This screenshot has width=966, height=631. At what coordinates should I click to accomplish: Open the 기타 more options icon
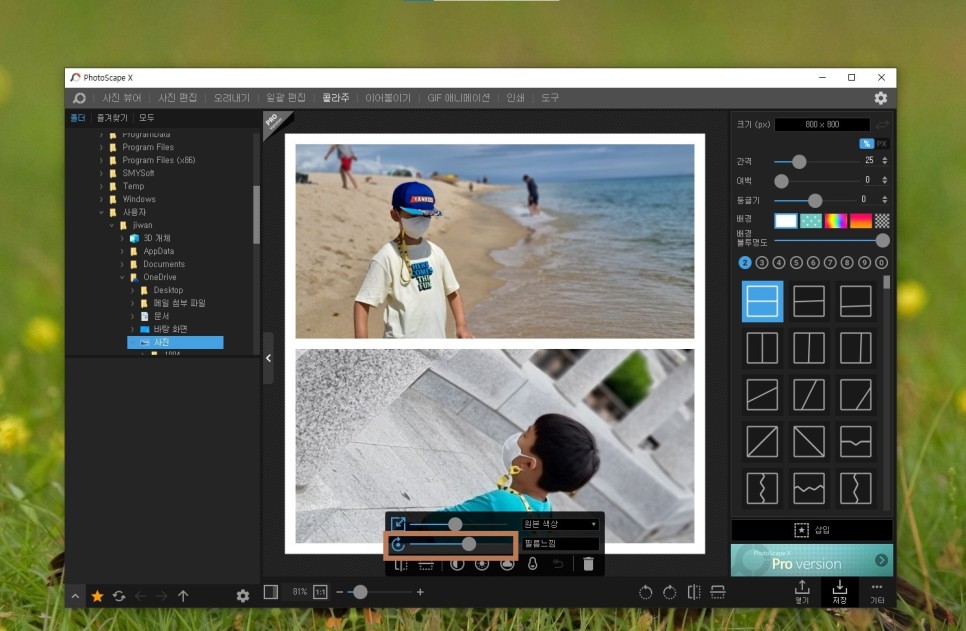(877, 592)
